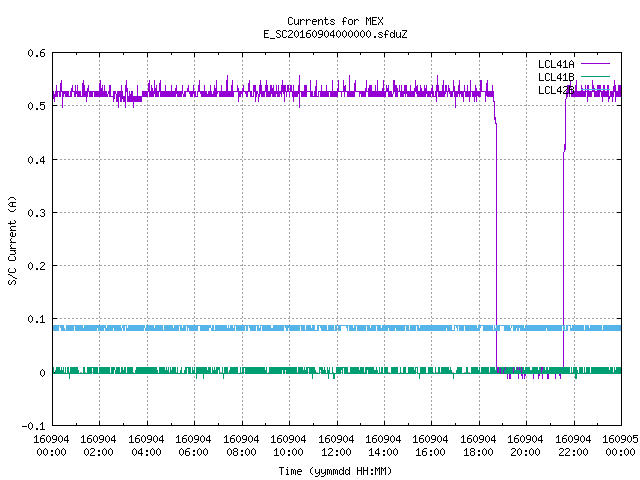
Task: Click the x-axis tick 160904 00:00
Action: [x=51, y=445]
